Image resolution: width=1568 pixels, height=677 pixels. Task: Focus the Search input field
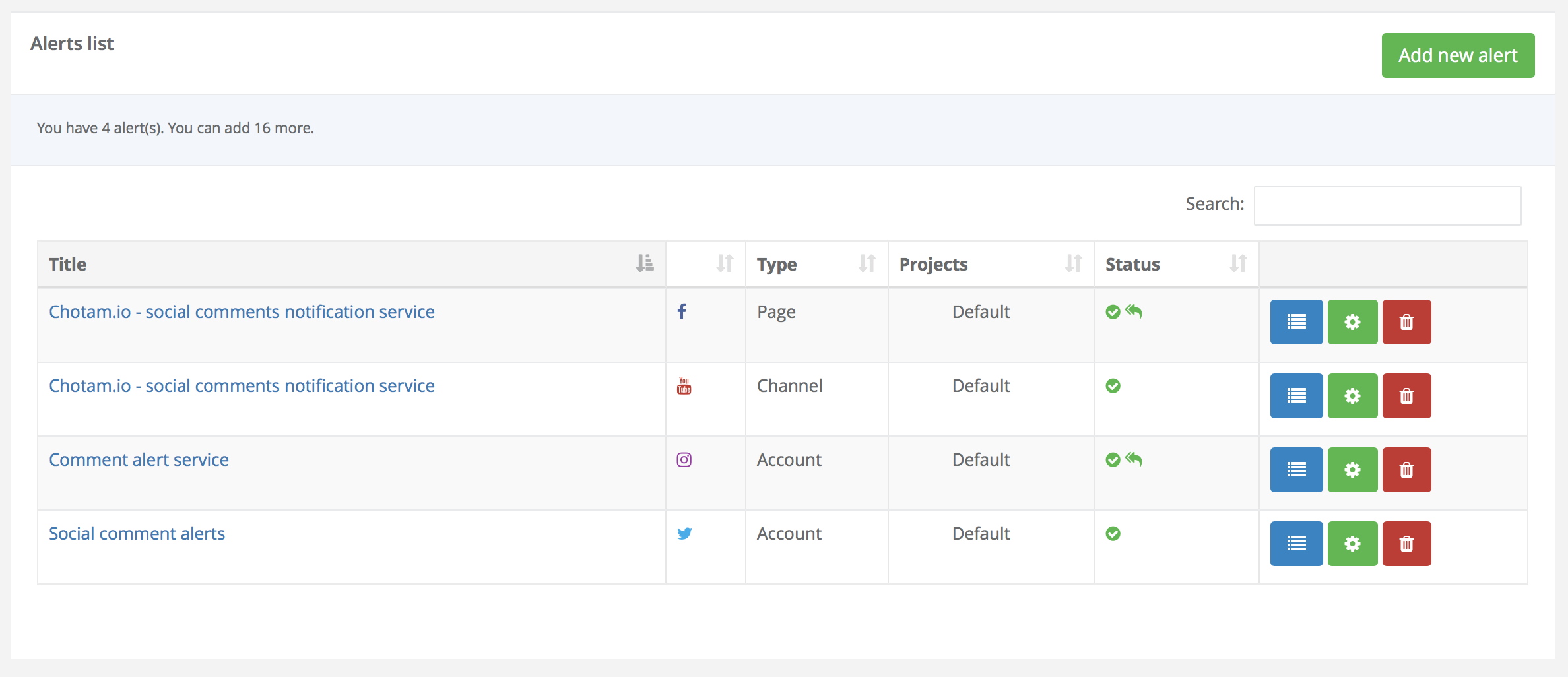tap(1387, 205)
